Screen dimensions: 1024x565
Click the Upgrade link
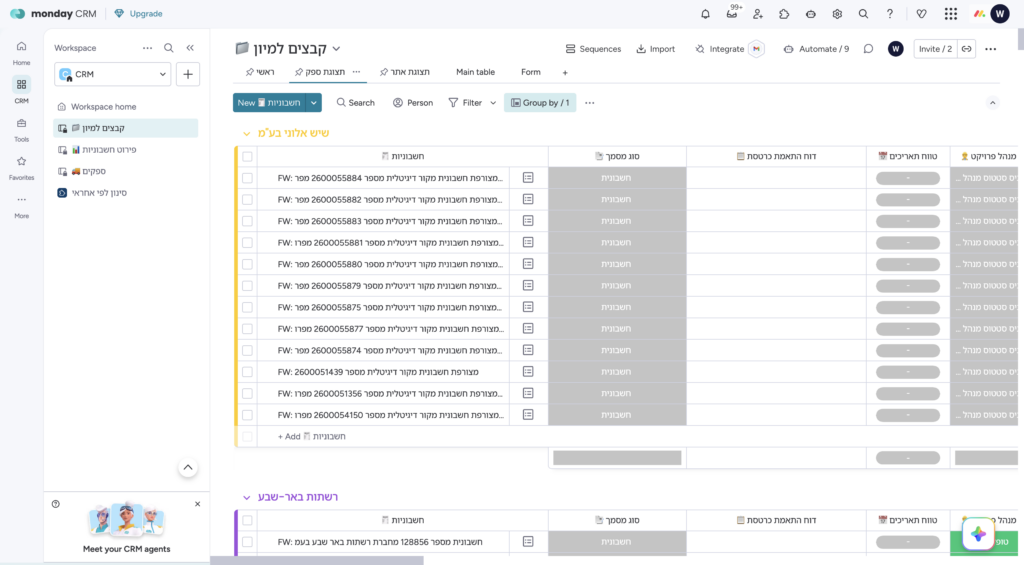138,14
